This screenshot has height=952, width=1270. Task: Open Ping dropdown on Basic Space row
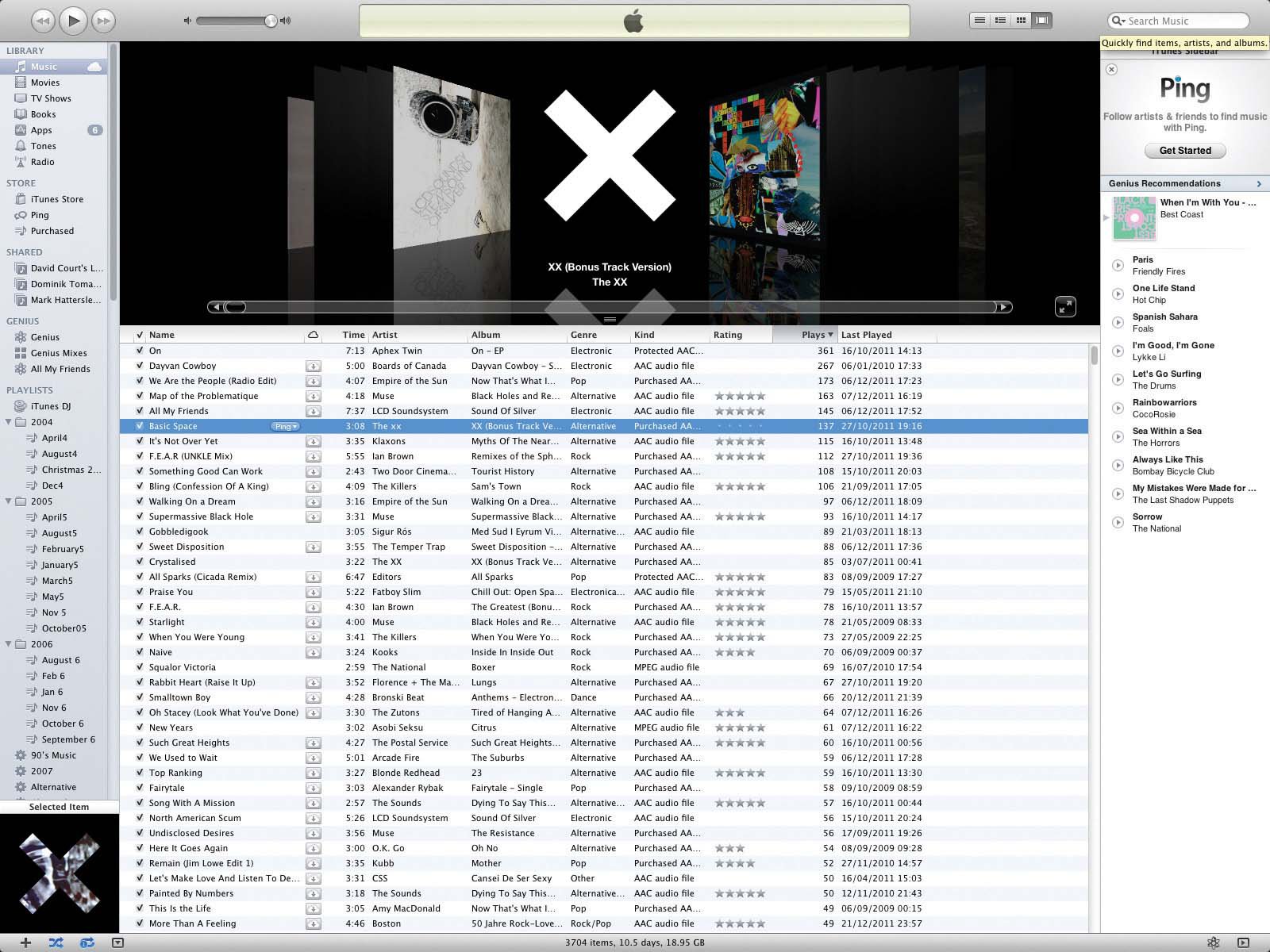[x=285, y=426]
